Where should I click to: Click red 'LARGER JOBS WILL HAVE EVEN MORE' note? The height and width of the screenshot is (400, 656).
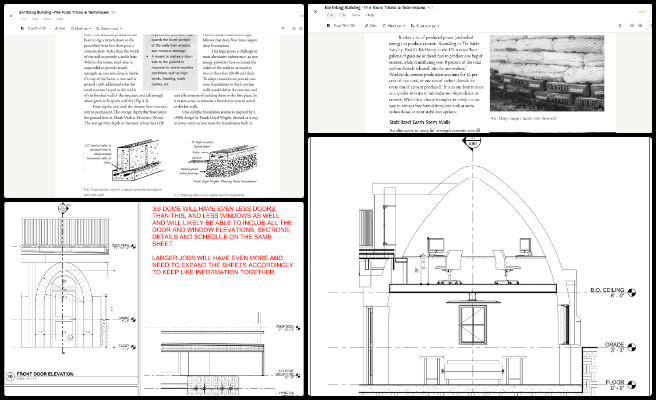222,265
